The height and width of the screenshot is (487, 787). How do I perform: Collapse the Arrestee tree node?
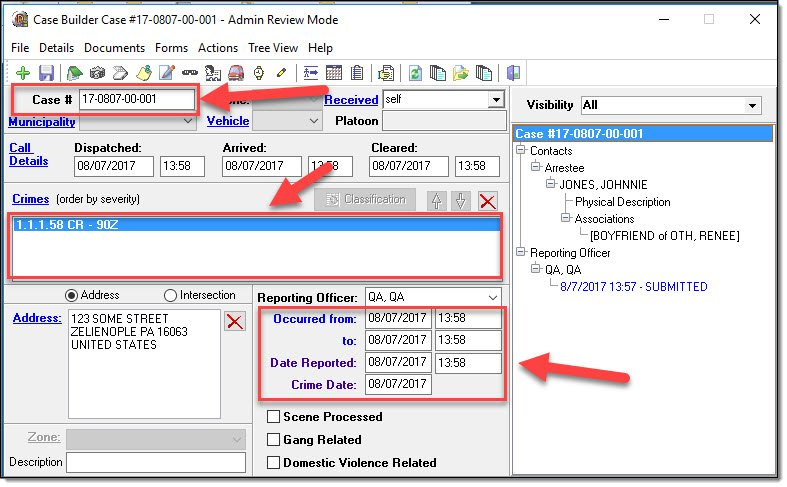pyautogui.click(x=536, y=168)
